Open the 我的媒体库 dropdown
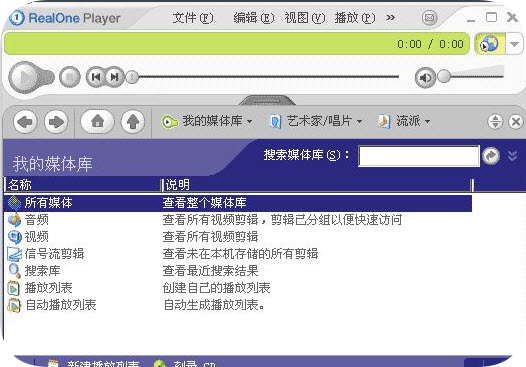This screenshot has width=526, height=367. pyautogui.click(x=207, y=121)
